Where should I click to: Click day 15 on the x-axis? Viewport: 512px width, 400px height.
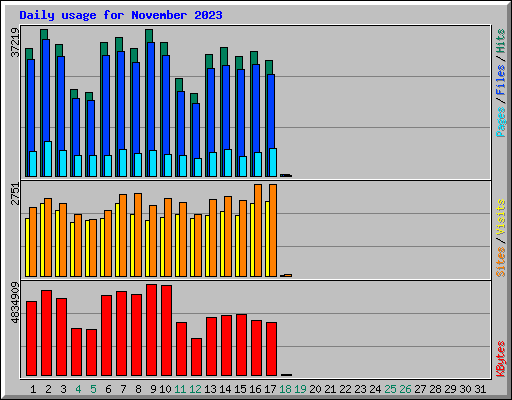240,389
